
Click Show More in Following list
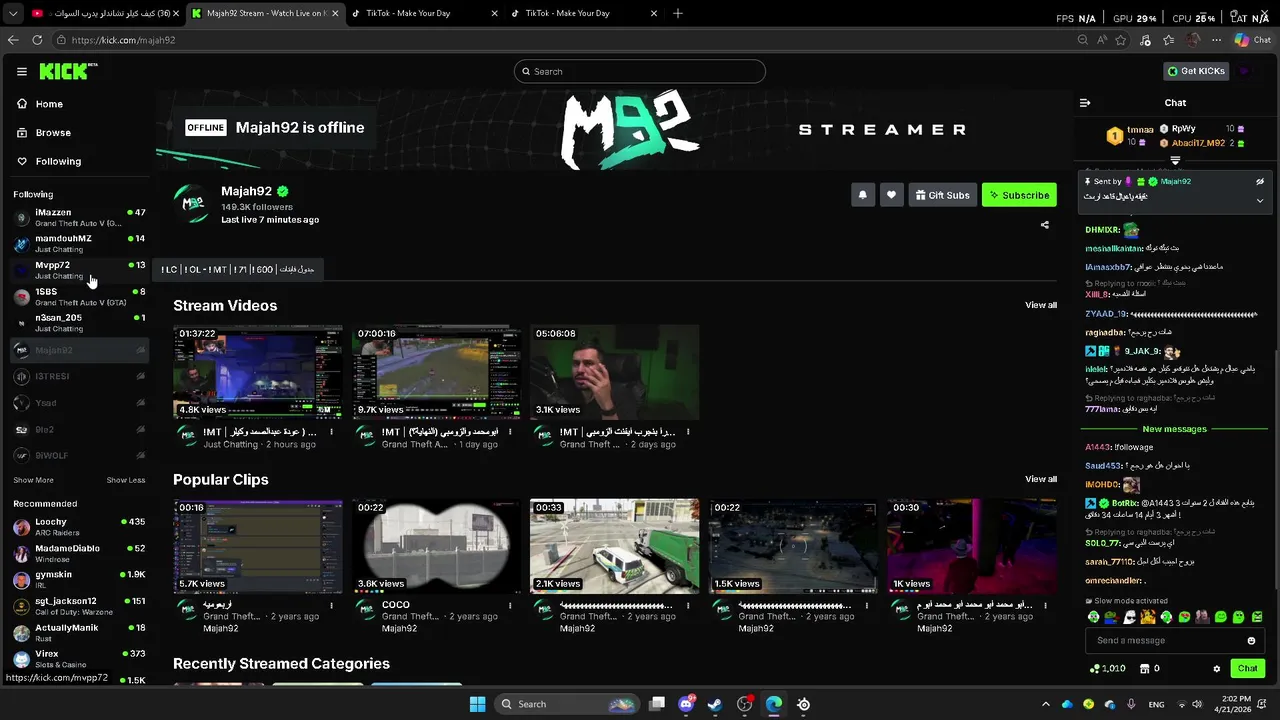coord(33,480)
